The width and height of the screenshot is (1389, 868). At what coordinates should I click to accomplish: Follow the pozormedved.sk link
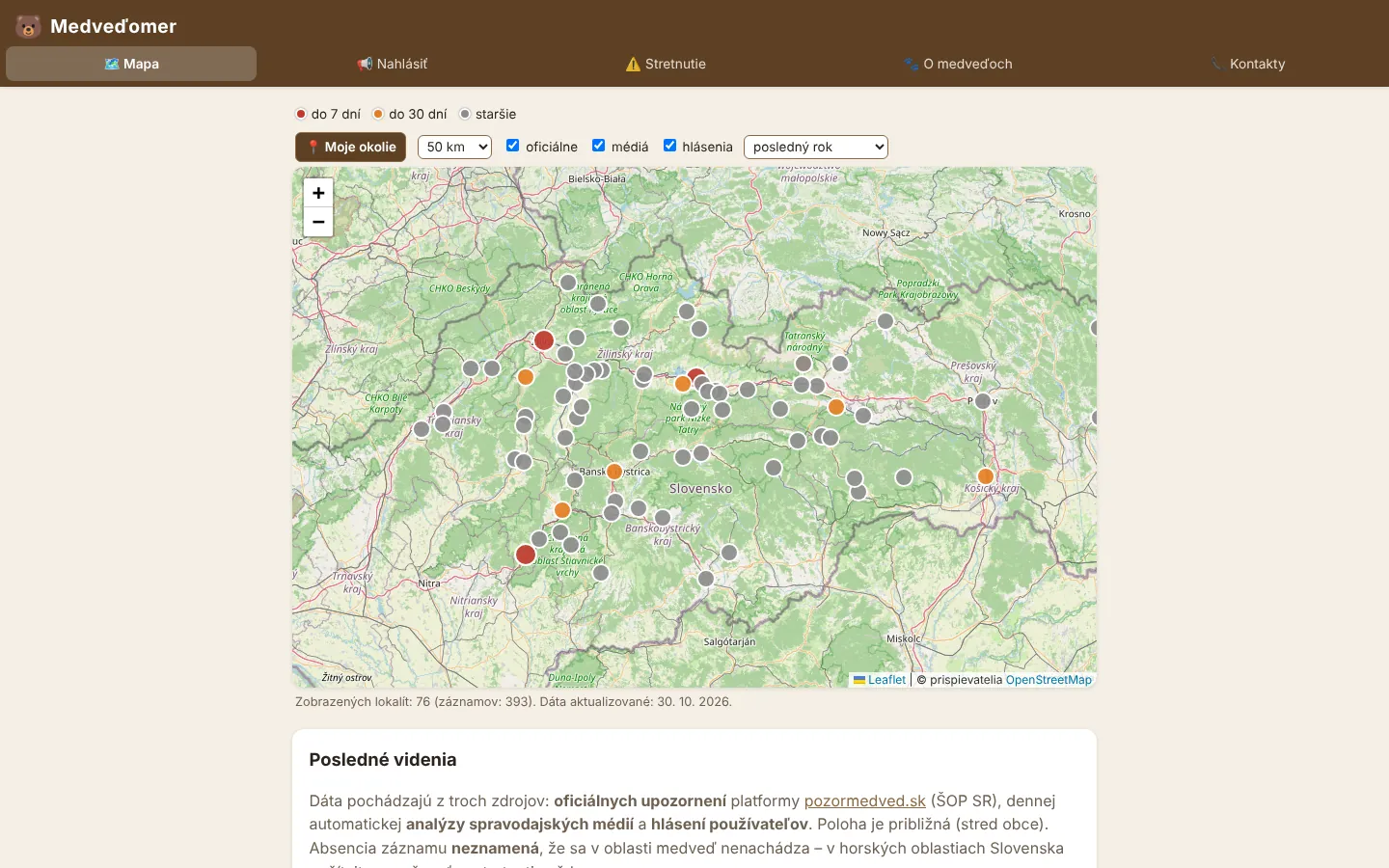coord(864,800)
